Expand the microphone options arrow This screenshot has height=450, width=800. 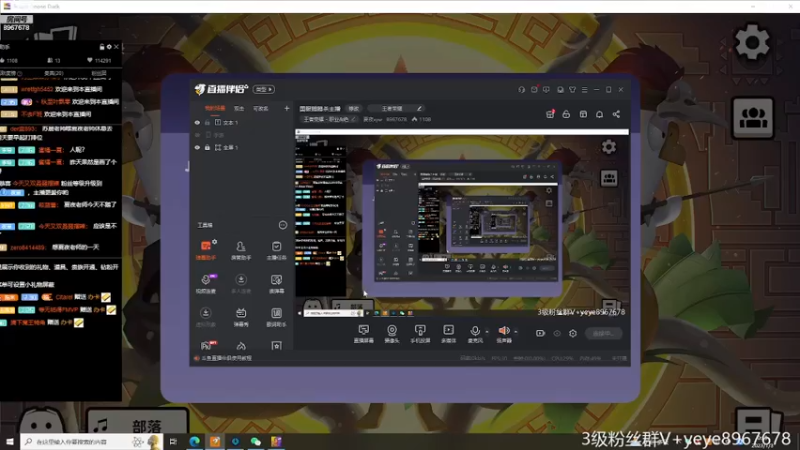pos(487,332)
